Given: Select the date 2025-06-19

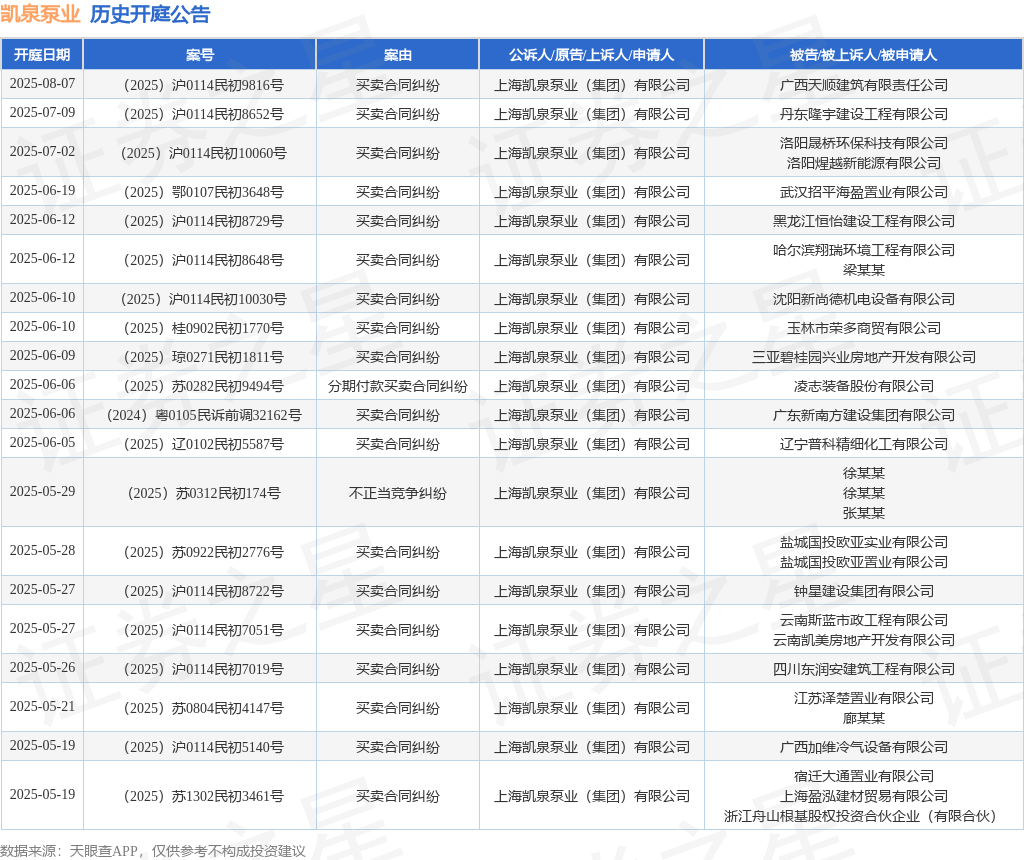Looking at the screenshot, I should [x=42, y=191].
